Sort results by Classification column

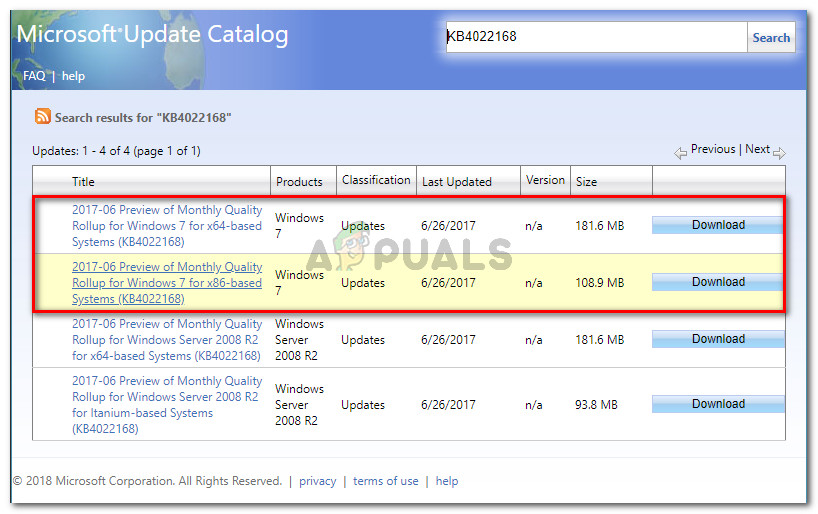coord(376,180)
